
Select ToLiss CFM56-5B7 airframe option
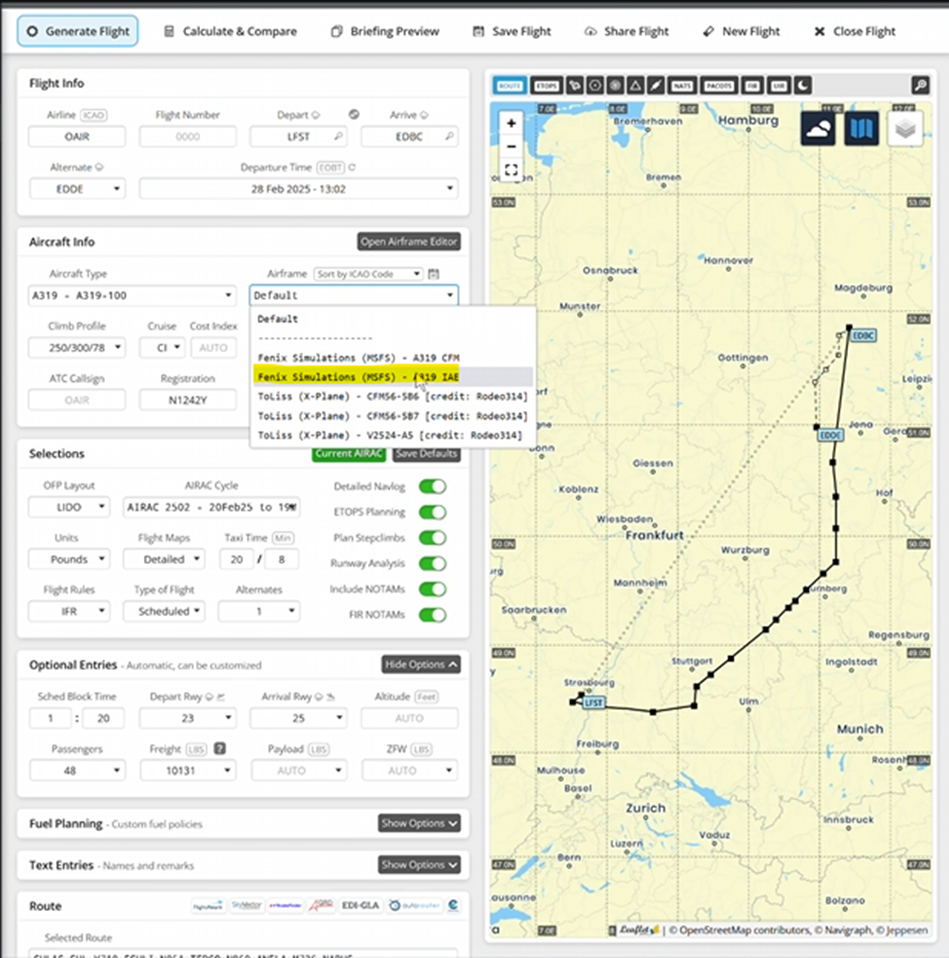pos(393,416)
